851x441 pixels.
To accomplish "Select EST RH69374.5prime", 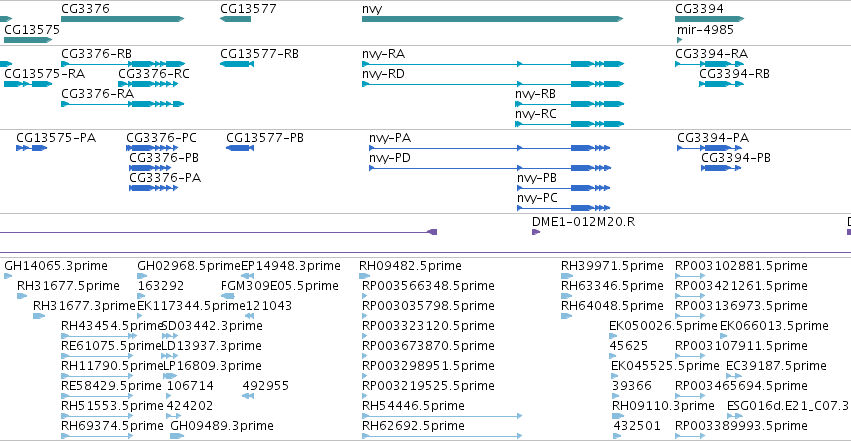I will click(x=97, y=436).
